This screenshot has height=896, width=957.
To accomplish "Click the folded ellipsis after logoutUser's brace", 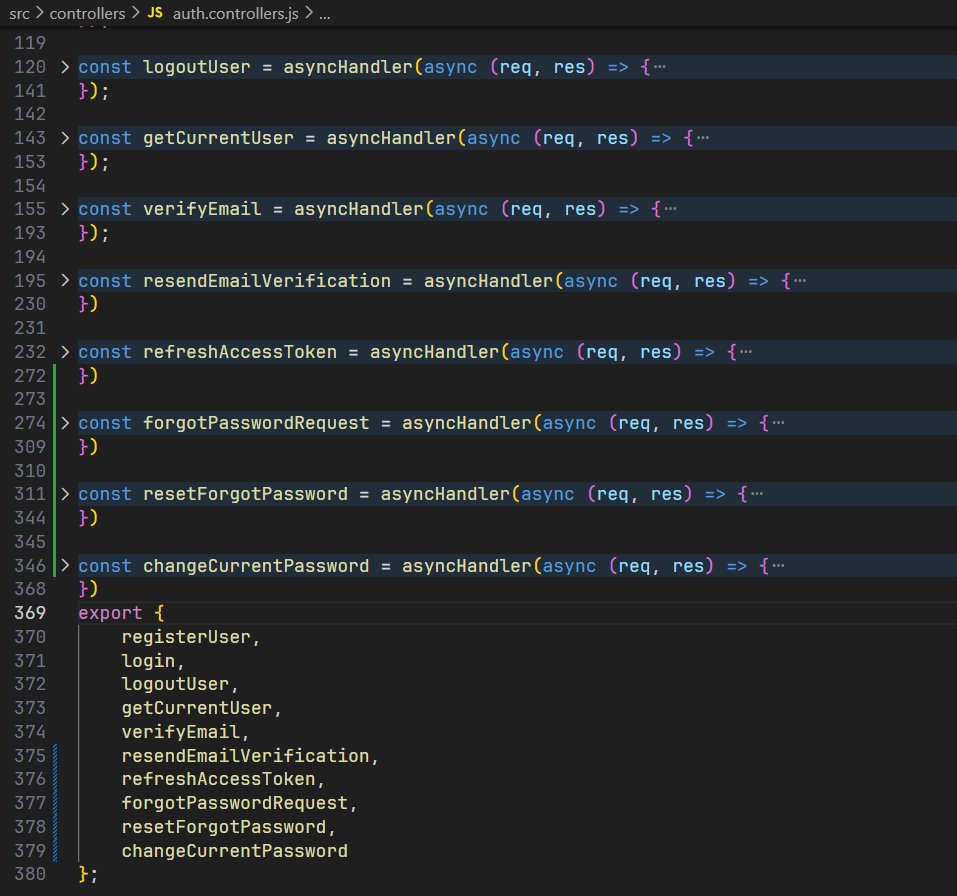I will pyautogui.click(x=660, y=67).
